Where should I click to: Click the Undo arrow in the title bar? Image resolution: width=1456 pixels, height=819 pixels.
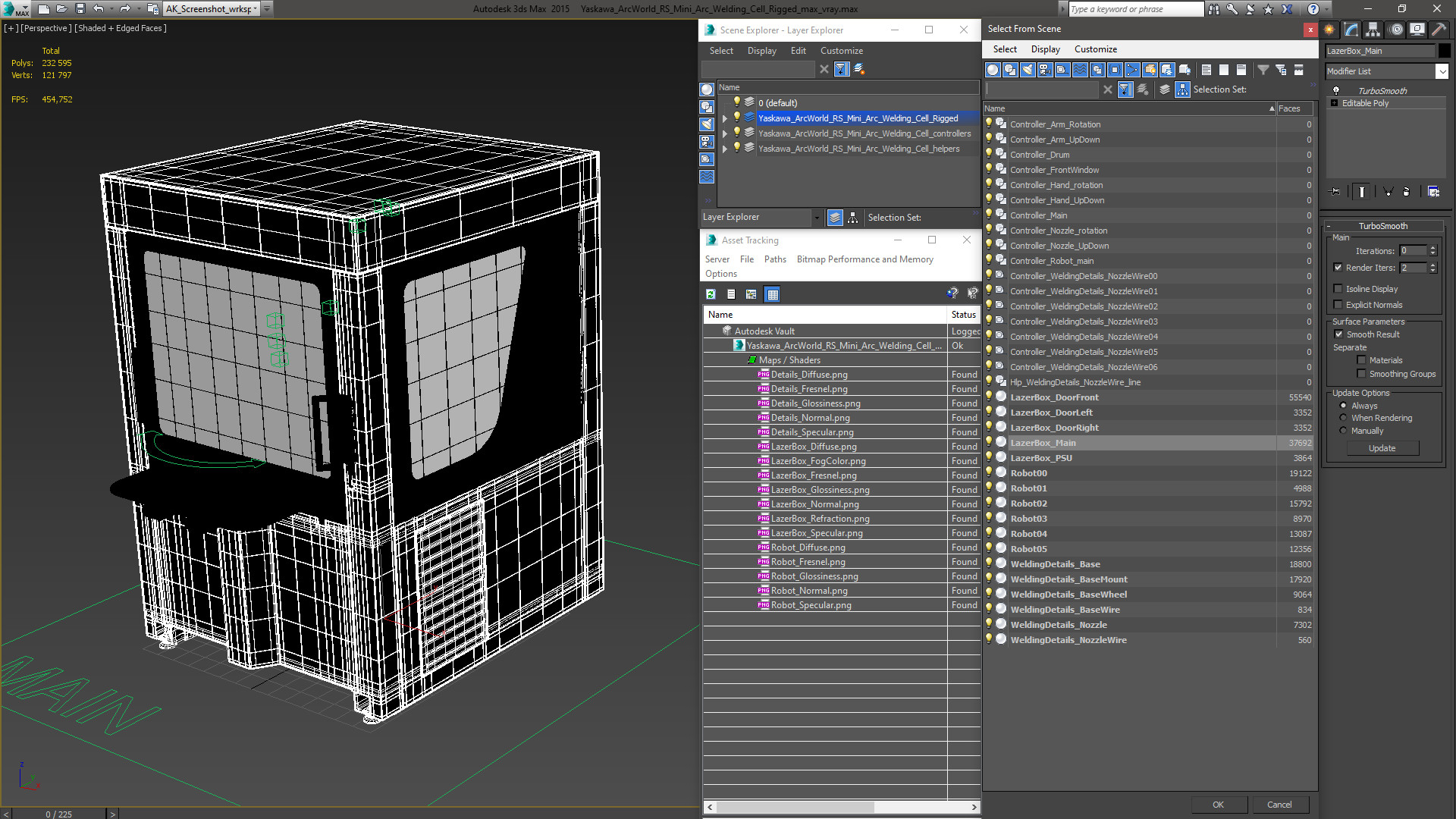click(x=99, y=9)
